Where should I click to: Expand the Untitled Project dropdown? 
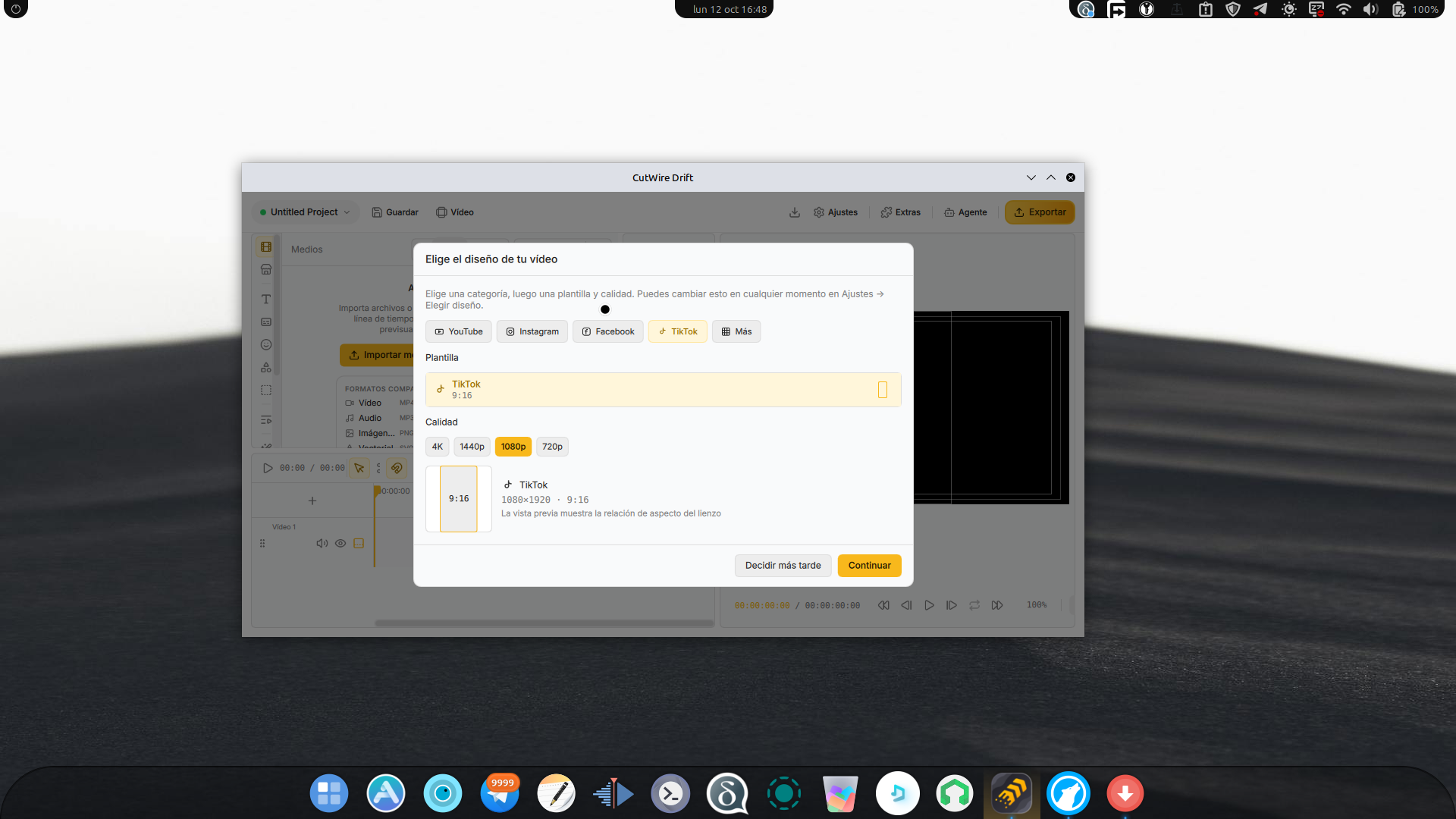305,212
